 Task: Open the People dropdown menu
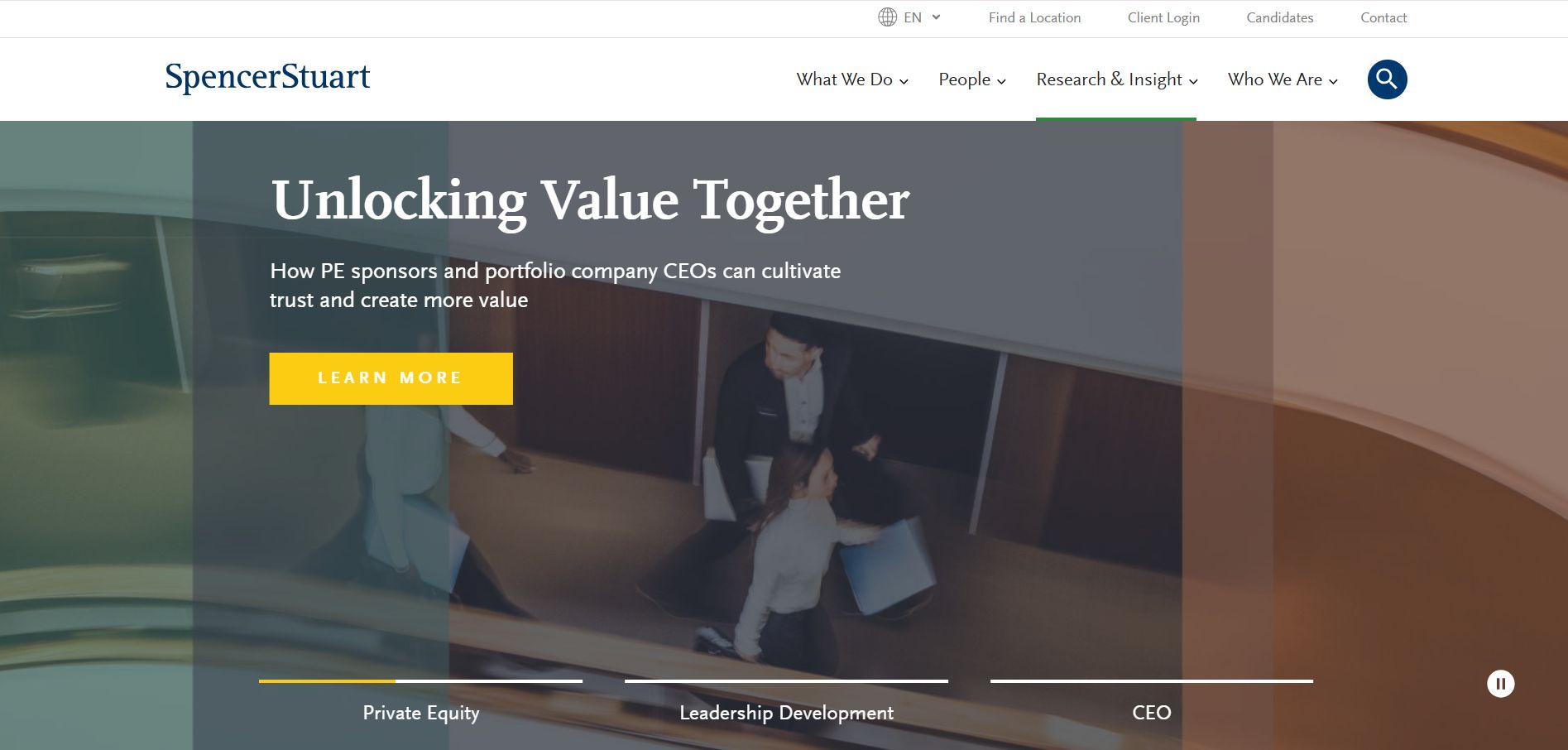click(x=972, y=79)
